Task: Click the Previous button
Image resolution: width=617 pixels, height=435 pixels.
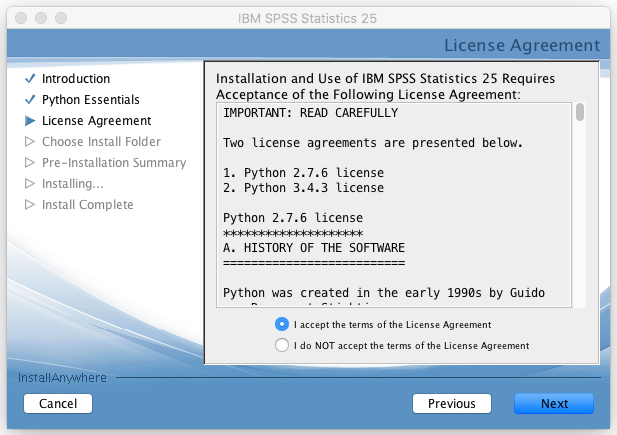Action: click(452, 404)
